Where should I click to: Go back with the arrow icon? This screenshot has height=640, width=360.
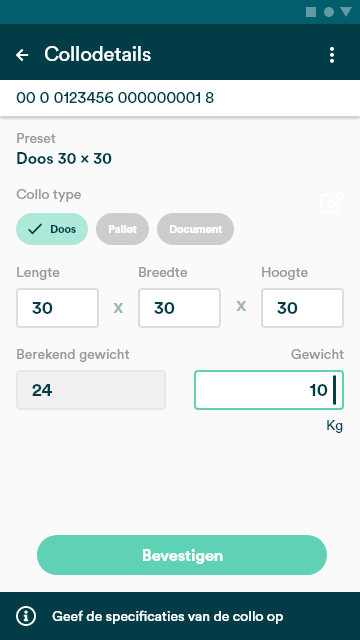pos(22,55)
